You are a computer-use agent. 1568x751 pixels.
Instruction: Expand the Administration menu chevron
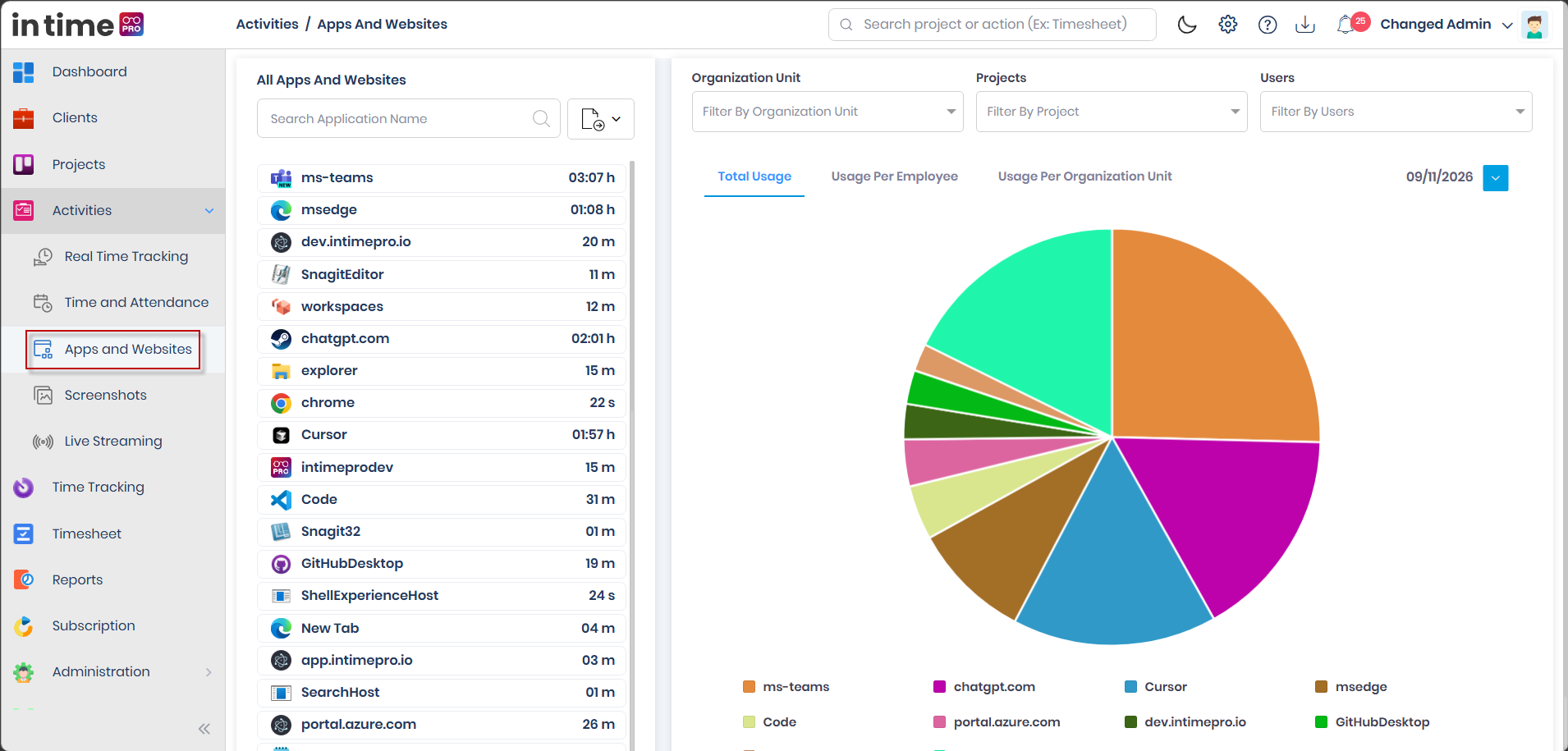[209, 672]
